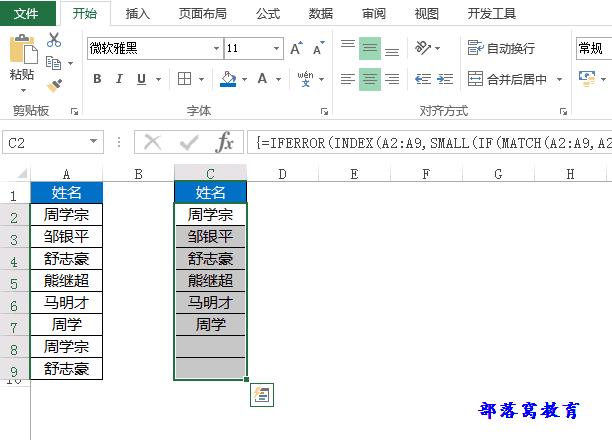
Task: Cancel formula entry X button
Action: pyautogui.click(x=153, y=142)
